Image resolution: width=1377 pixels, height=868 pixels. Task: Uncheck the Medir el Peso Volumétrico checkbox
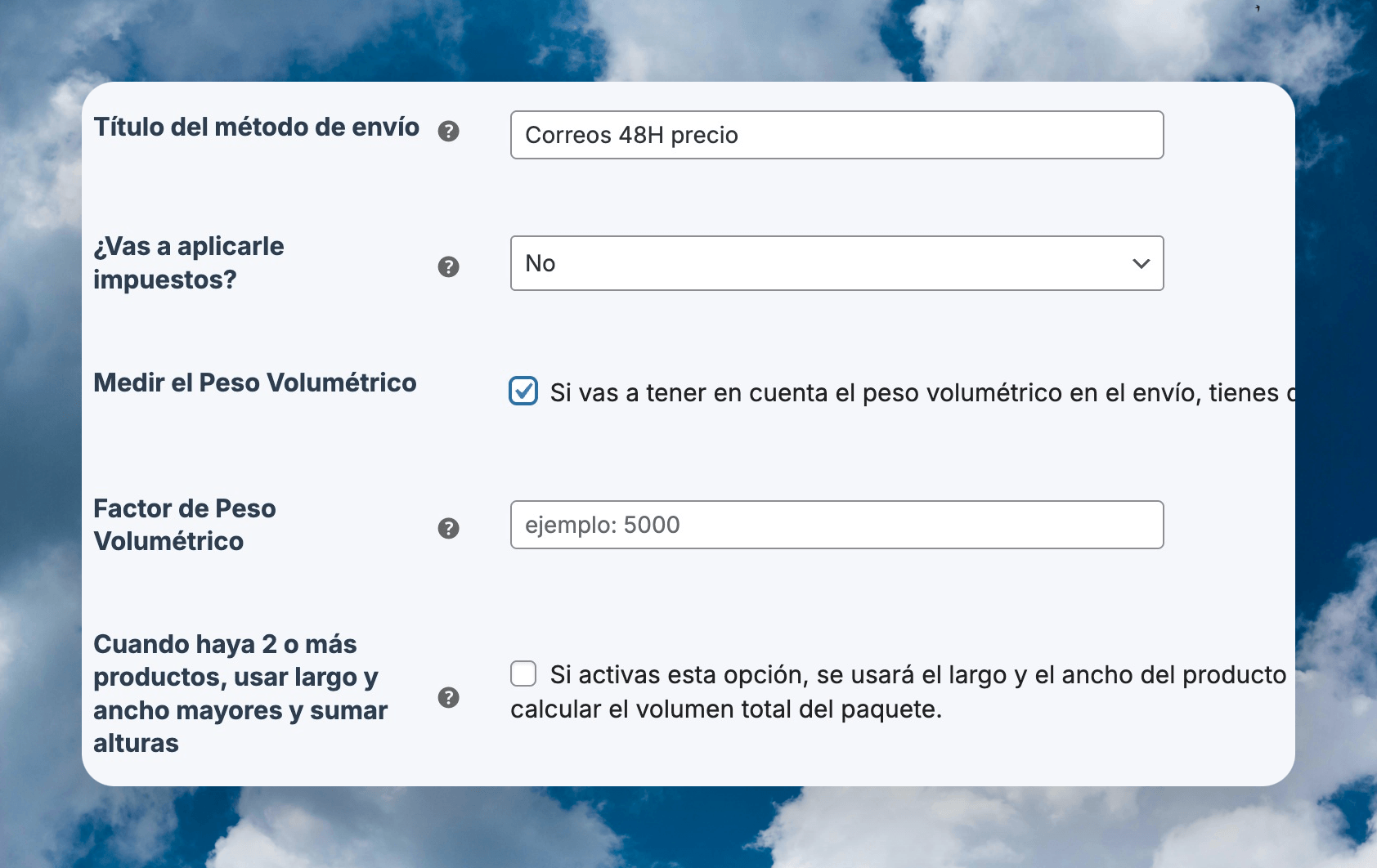pos(523,391)
